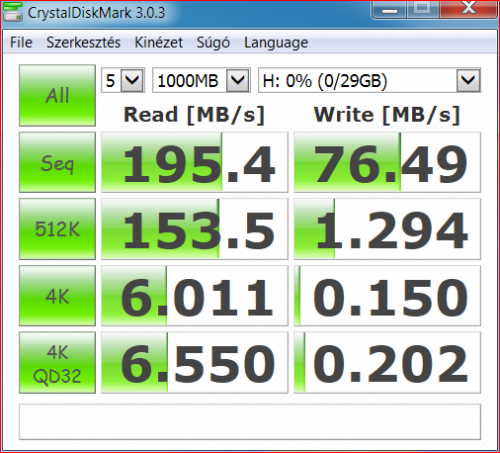Start the Seq benchmark test
The image size is (500, 453).
(x=57, y=162)
